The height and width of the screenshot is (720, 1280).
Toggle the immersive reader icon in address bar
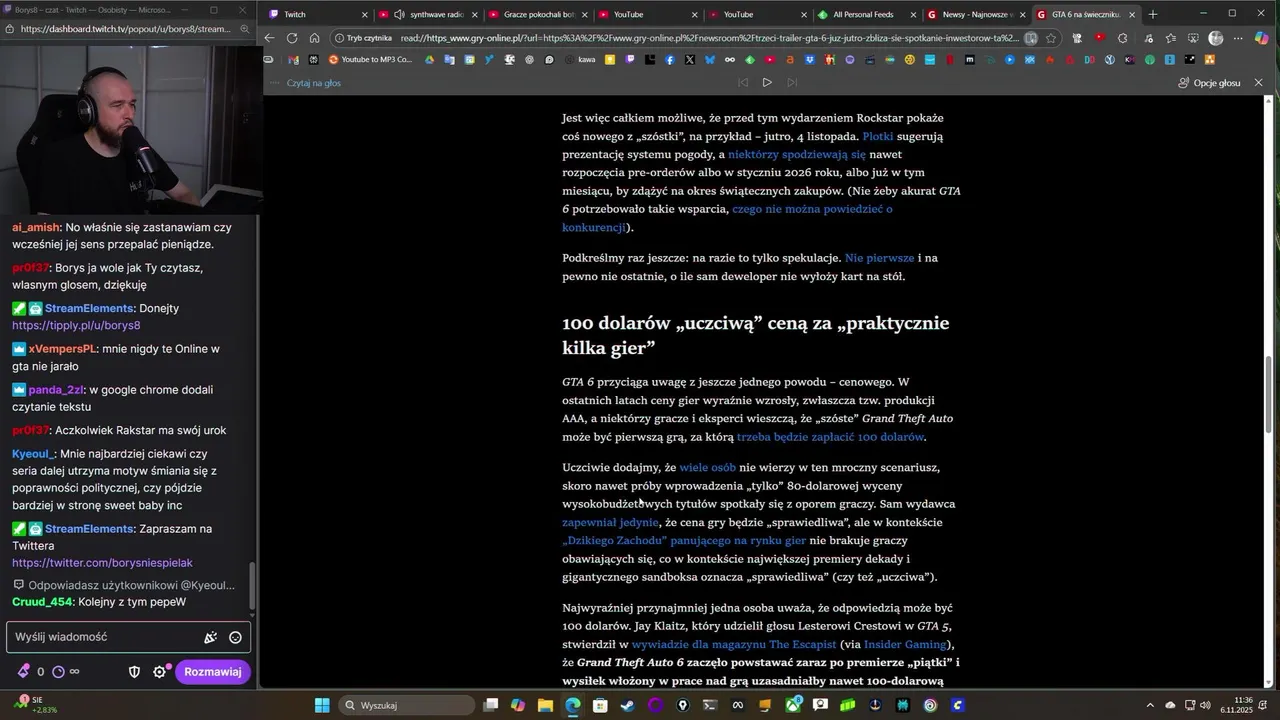[x=1030, y=38]
